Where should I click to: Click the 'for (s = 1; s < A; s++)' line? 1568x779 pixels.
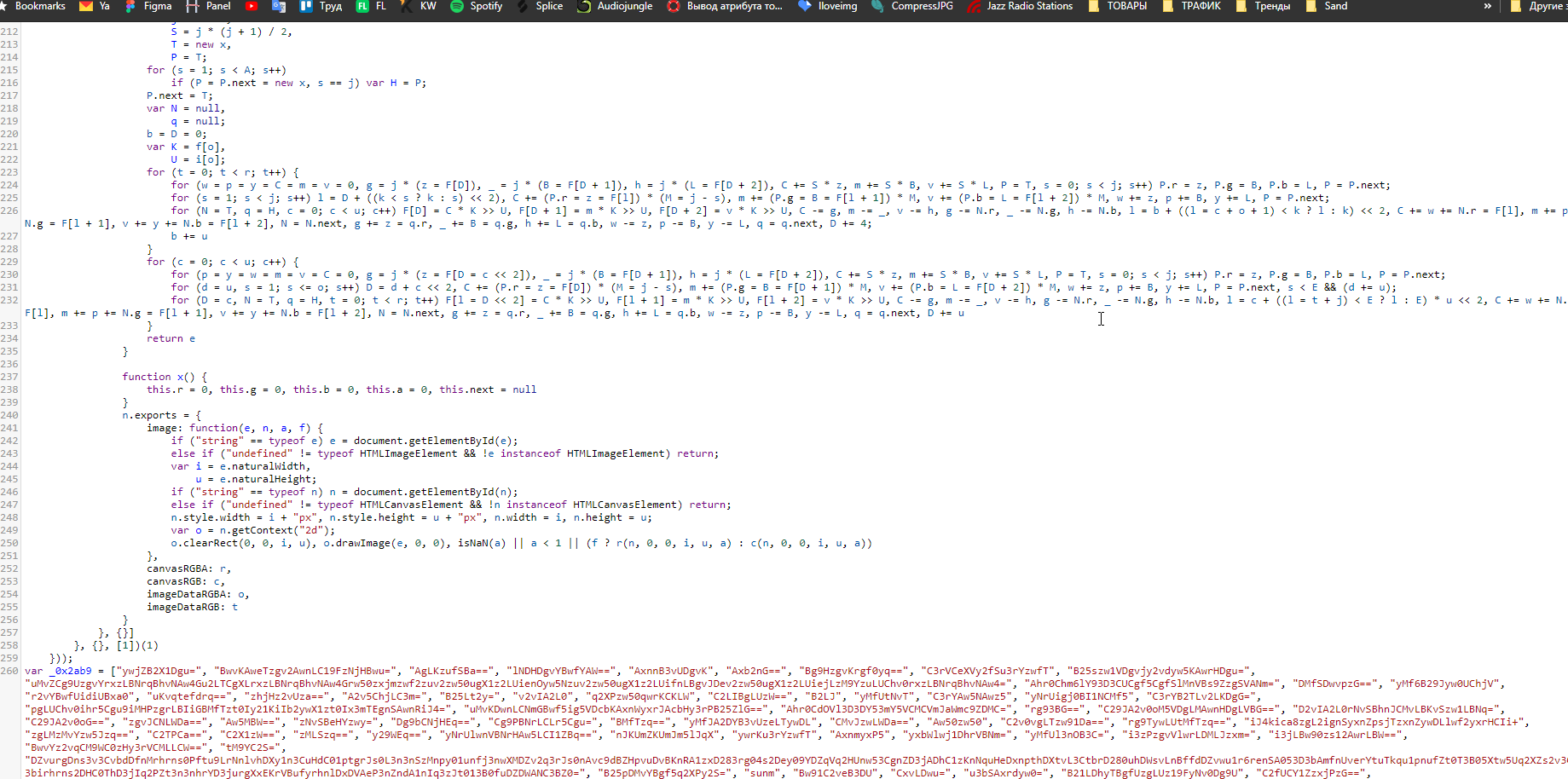(x=217, y=70)
